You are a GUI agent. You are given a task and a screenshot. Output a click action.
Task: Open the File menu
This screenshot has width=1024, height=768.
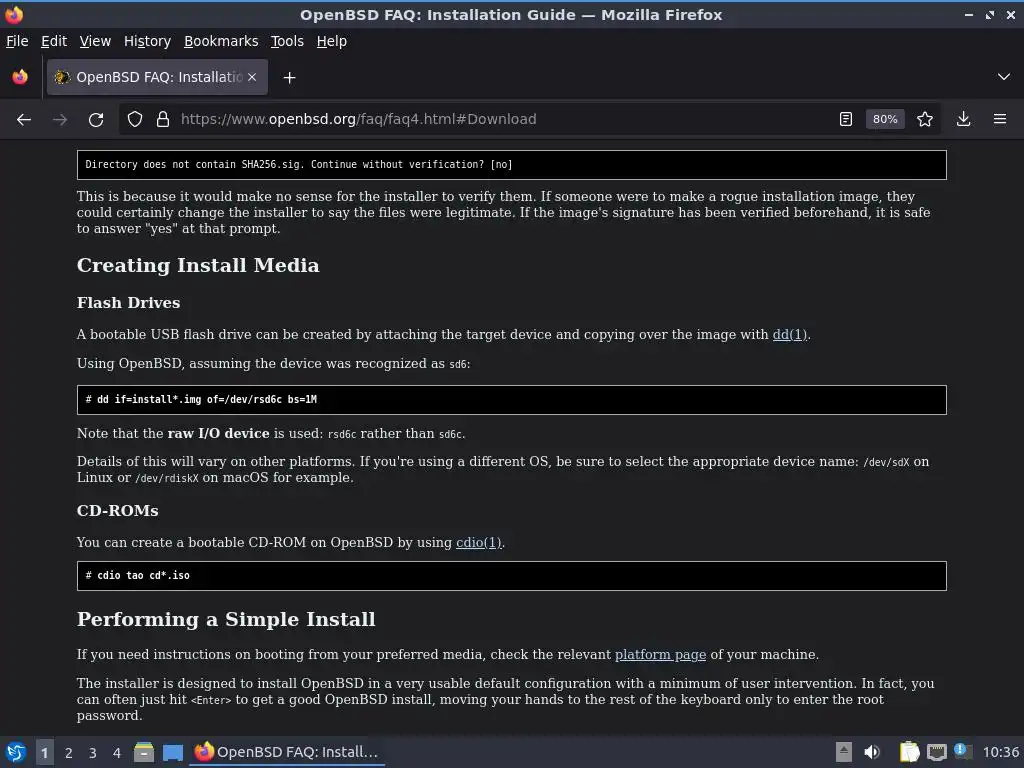(17, 41)
